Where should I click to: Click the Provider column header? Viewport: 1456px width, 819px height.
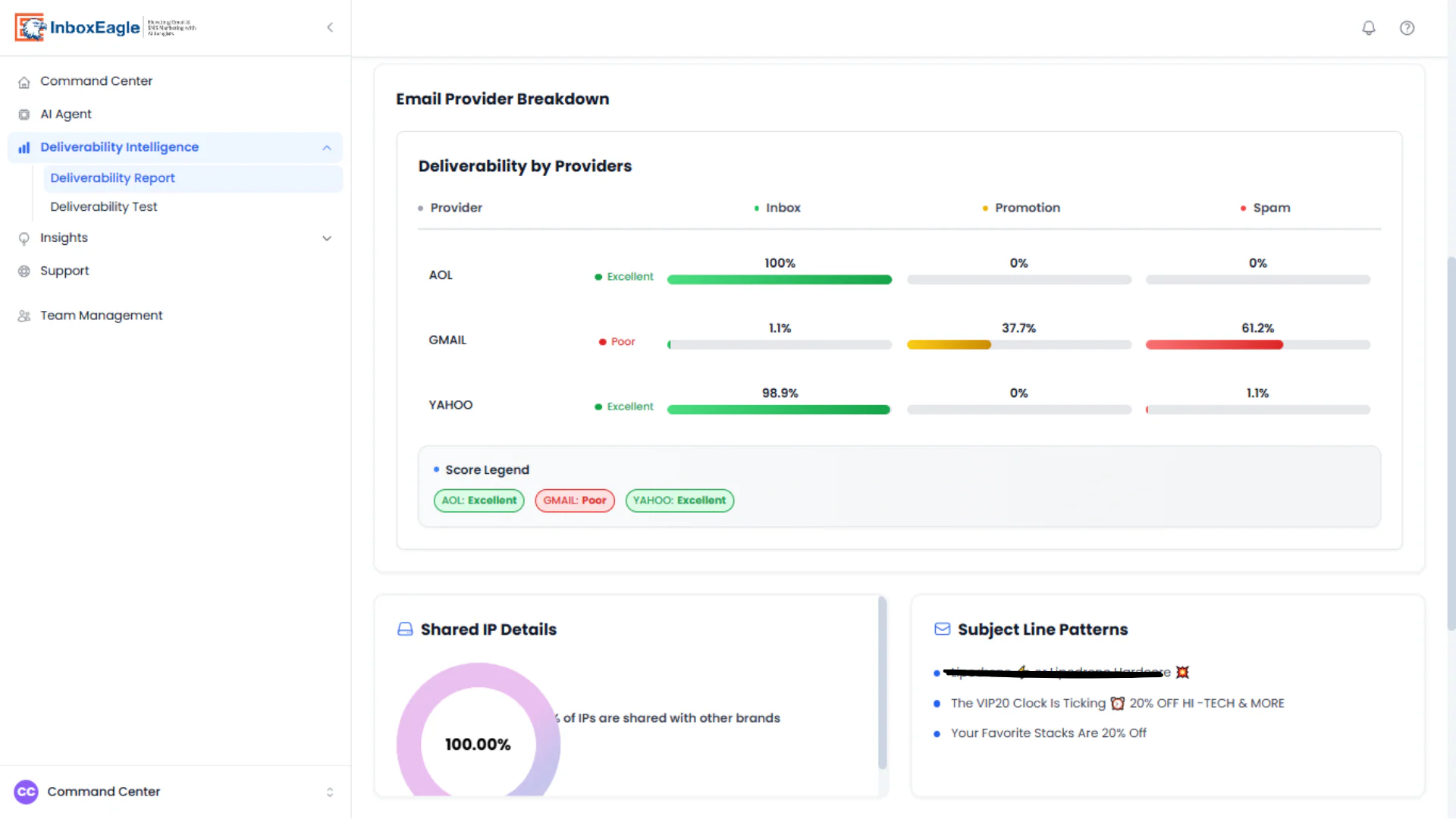(x=457, y=208)
